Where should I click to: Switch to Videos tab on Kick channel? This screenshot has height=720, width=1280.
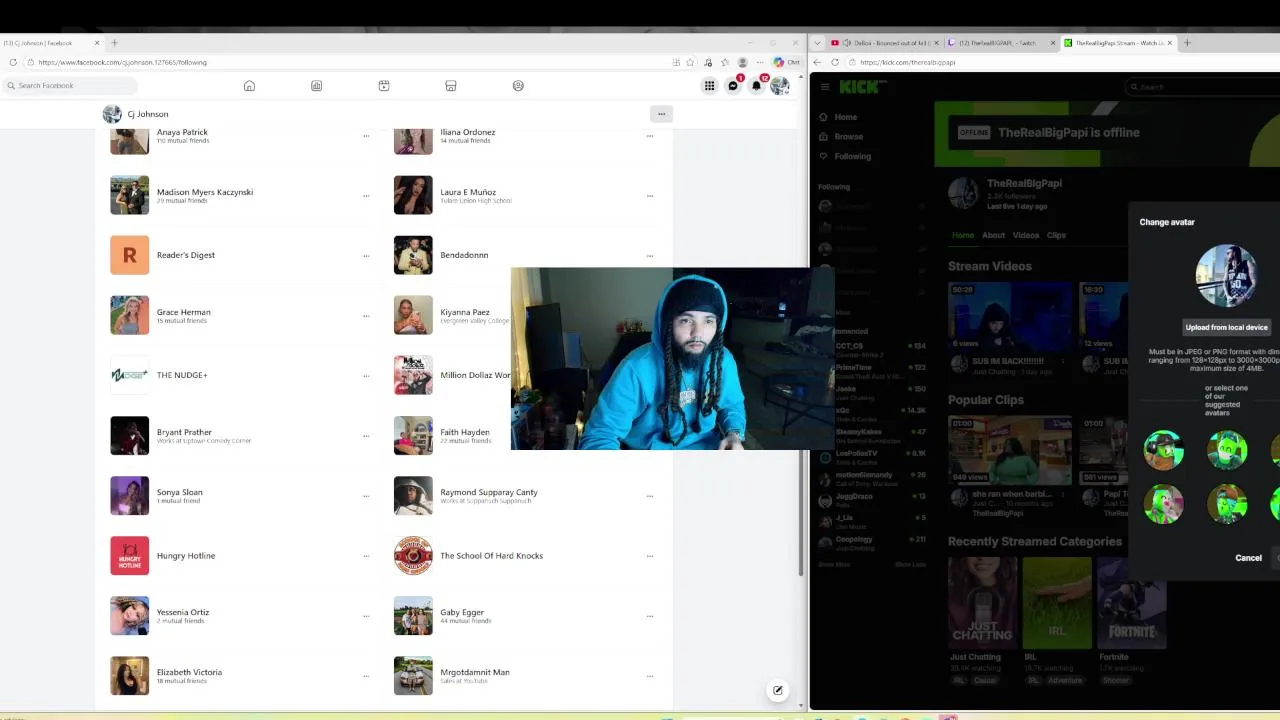(x=1025, y=235)
